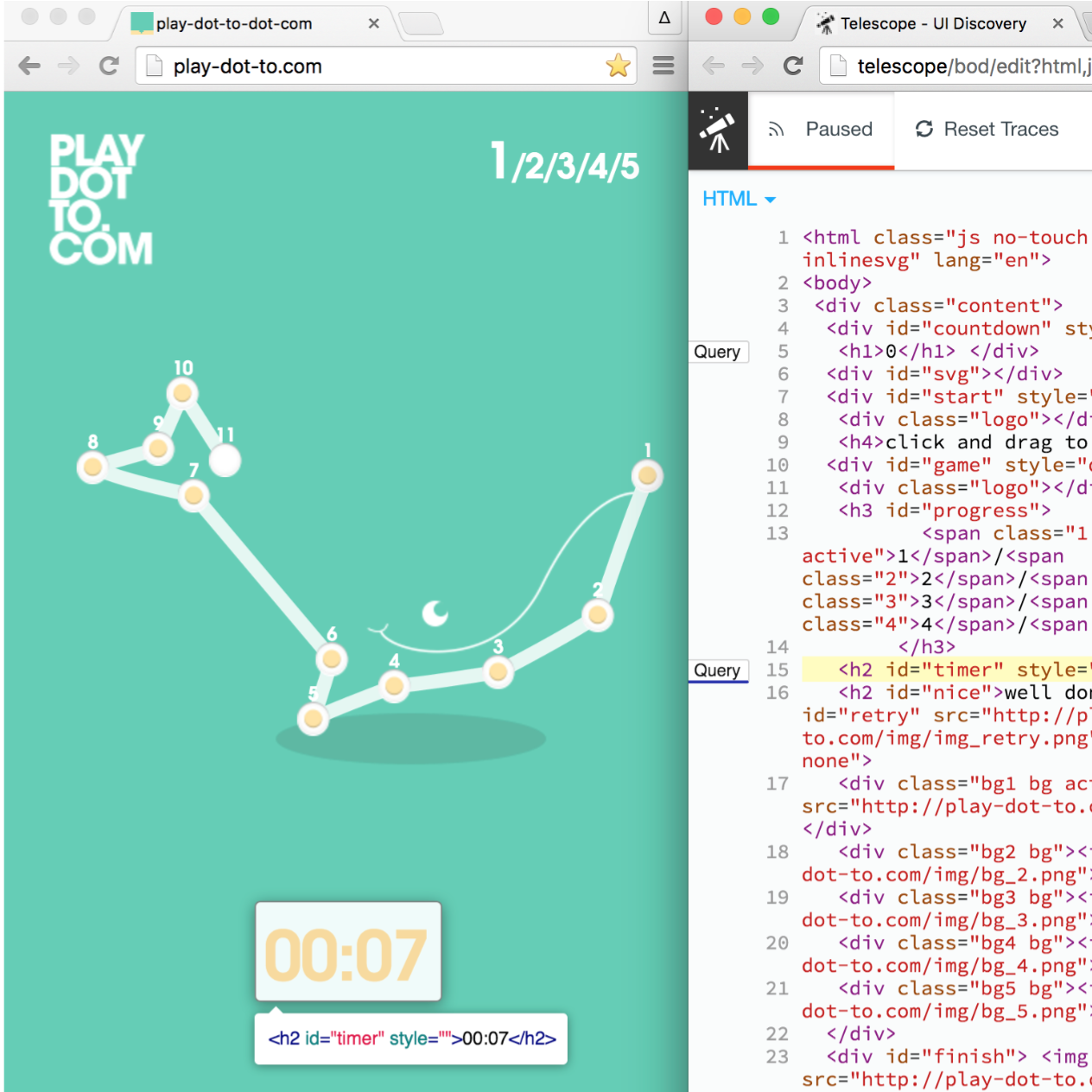Click Reset Traces
Image resolution: width=1092 pixels, height=1092 pixels.
click(x=987, y=130)
